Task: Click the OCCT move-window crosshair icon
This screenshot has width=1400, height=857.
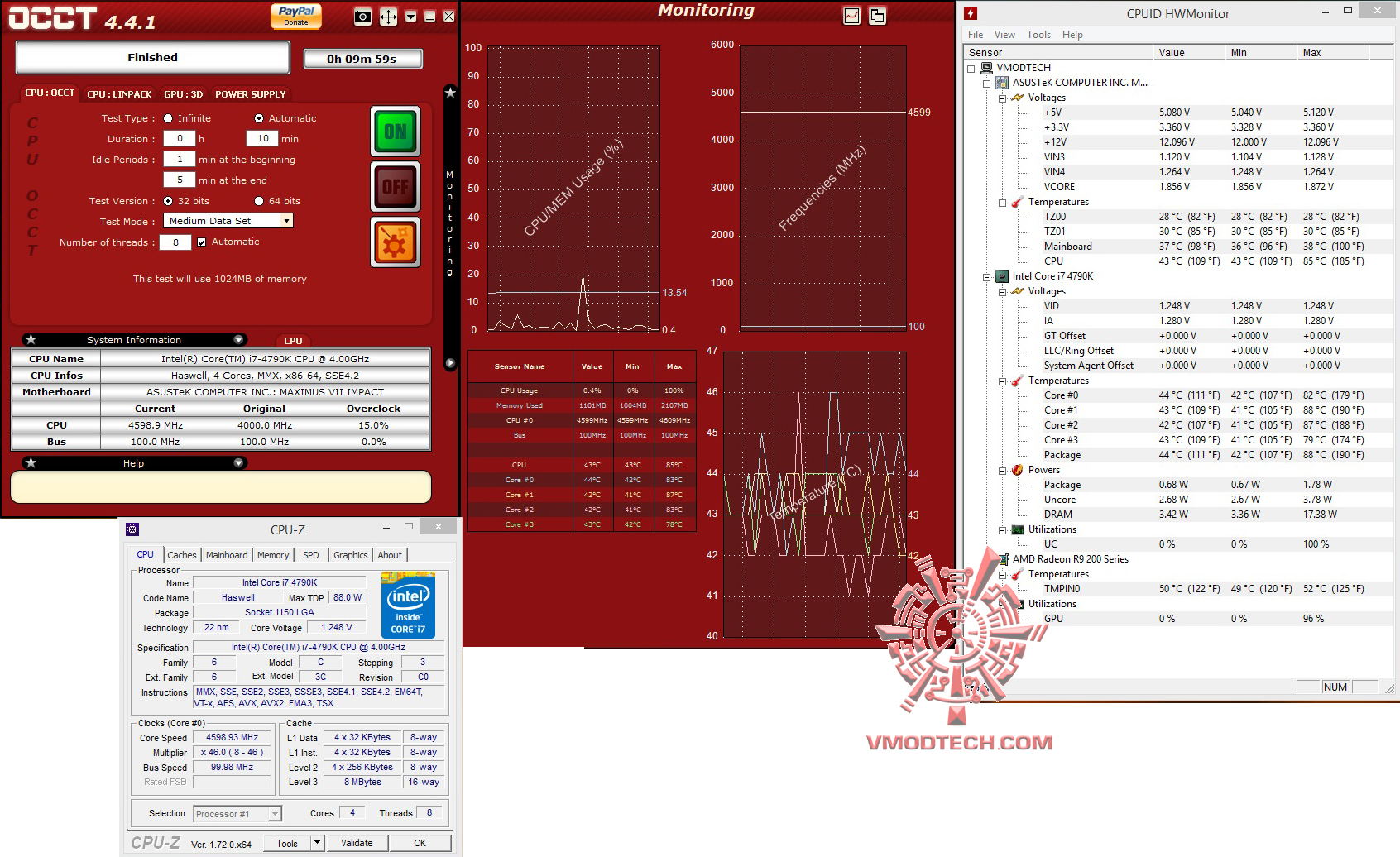Action: click(x=388, y=17)
